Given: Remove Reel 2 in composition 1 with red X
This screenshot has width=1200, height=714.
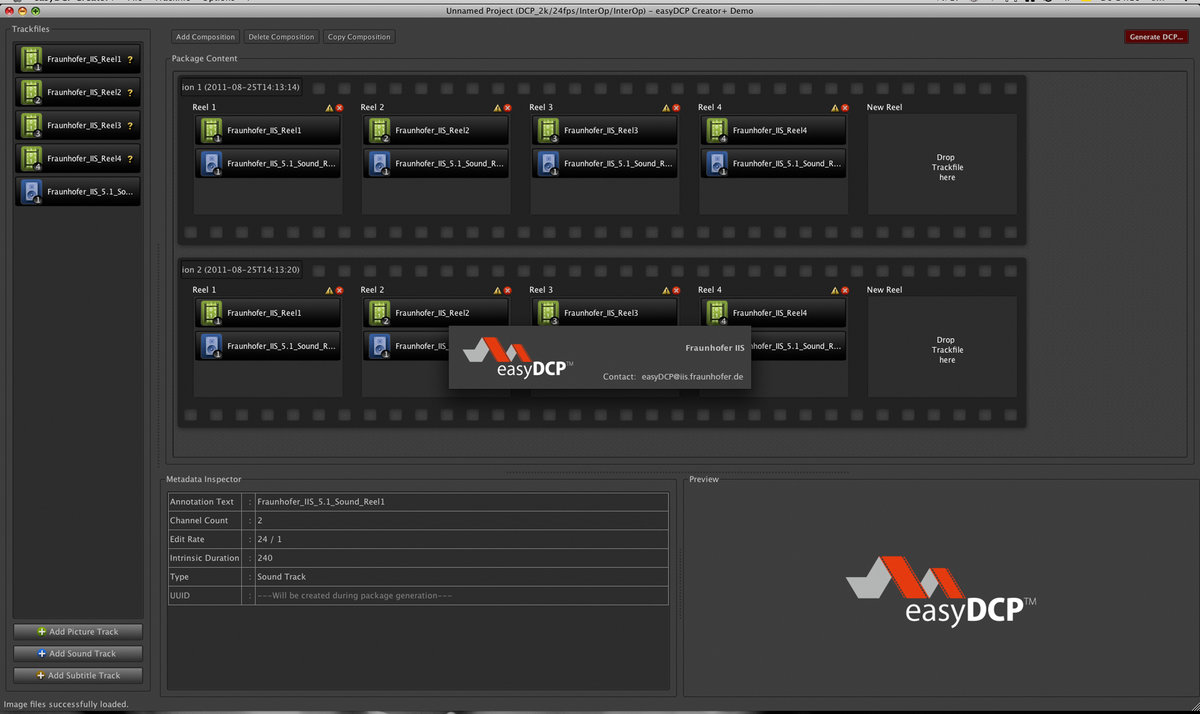Looking at the screenshot, I should (507, 107).
